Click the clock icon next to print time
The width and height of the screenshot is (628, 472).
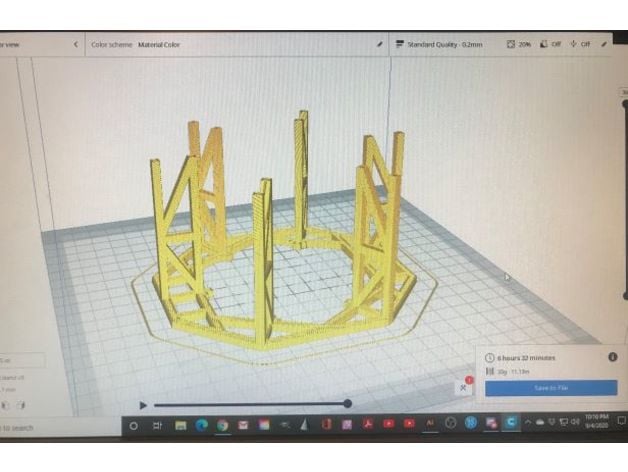coord(489,358)
